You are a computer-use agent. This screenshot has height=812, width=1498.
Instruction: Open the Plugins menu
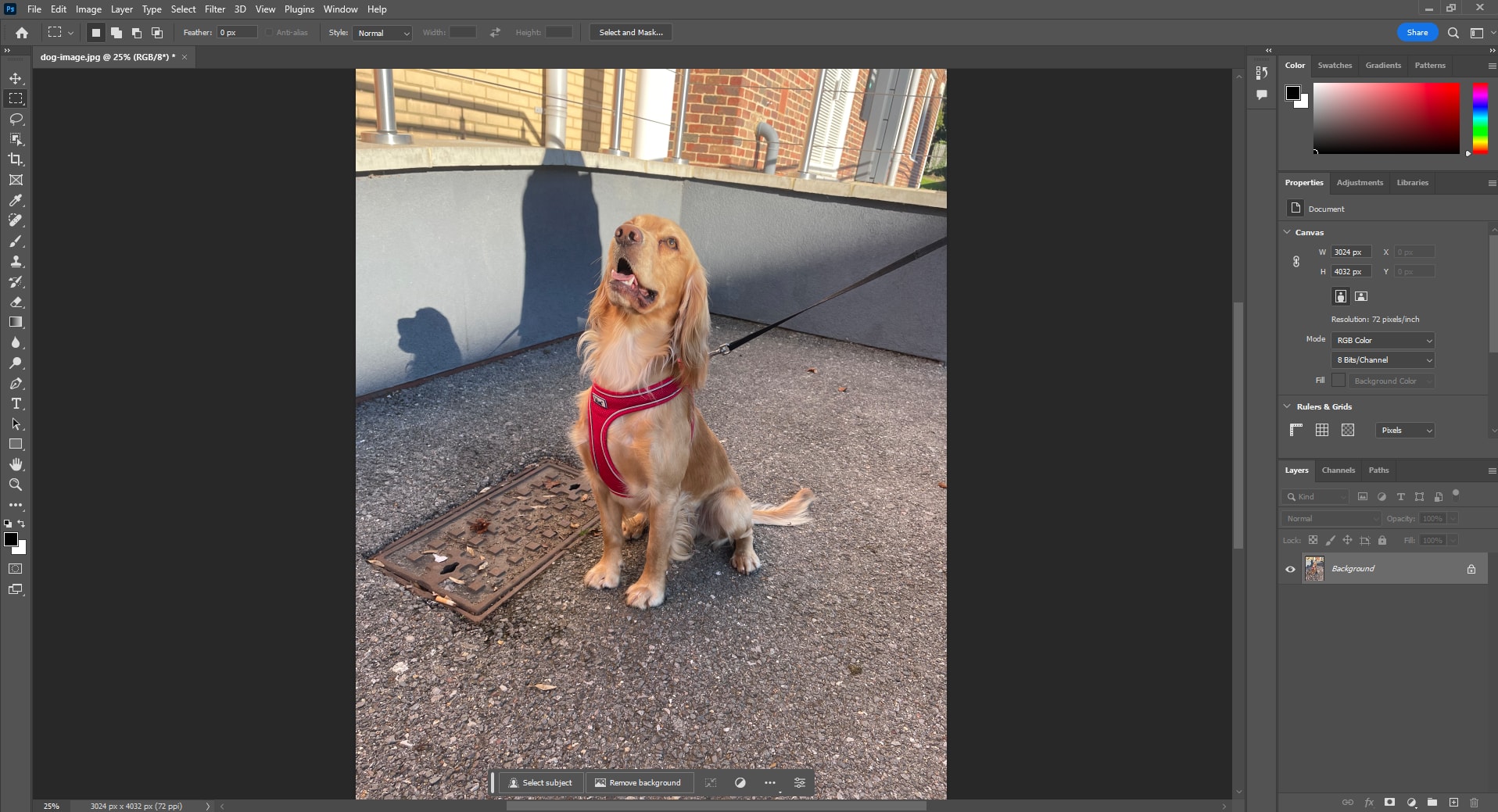tap(299, 9)
